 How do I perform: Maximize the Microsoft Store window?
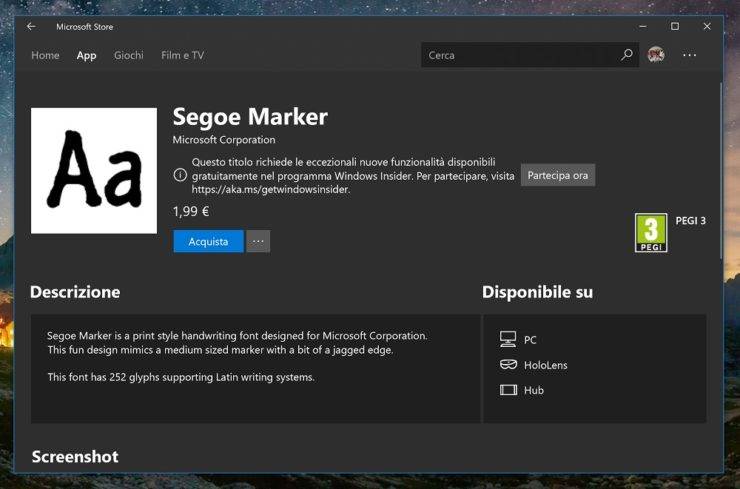[x=675, y=26]
